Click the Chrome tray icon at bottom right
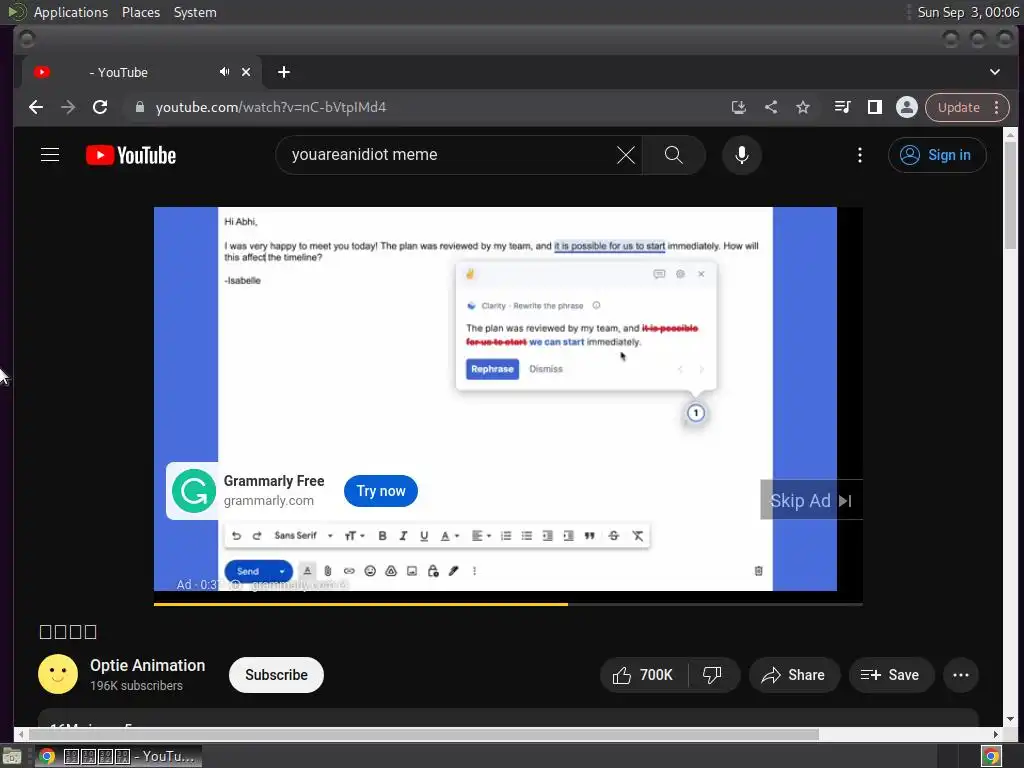The width and height of the screenshot is (1024, 768). [x=991, y=756]
